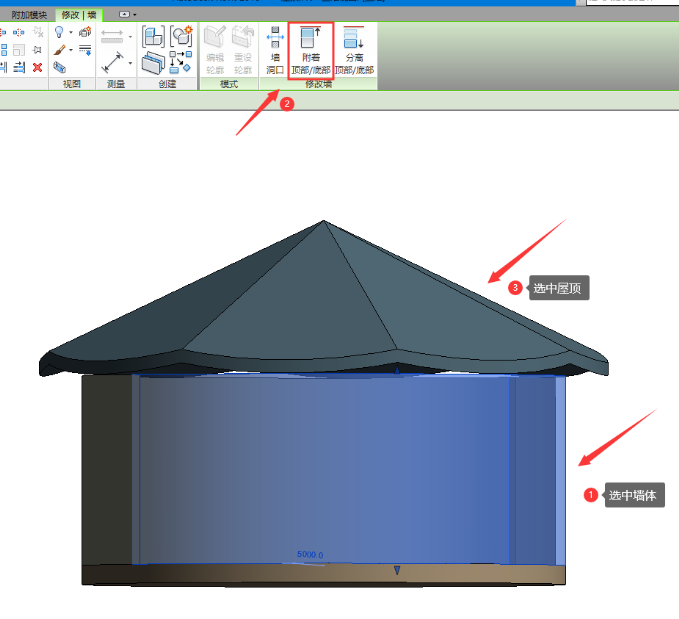Switch to the 附加模块 tab
Image resolution: width=679 pixels, height=619 pixels.
point(29,15)
